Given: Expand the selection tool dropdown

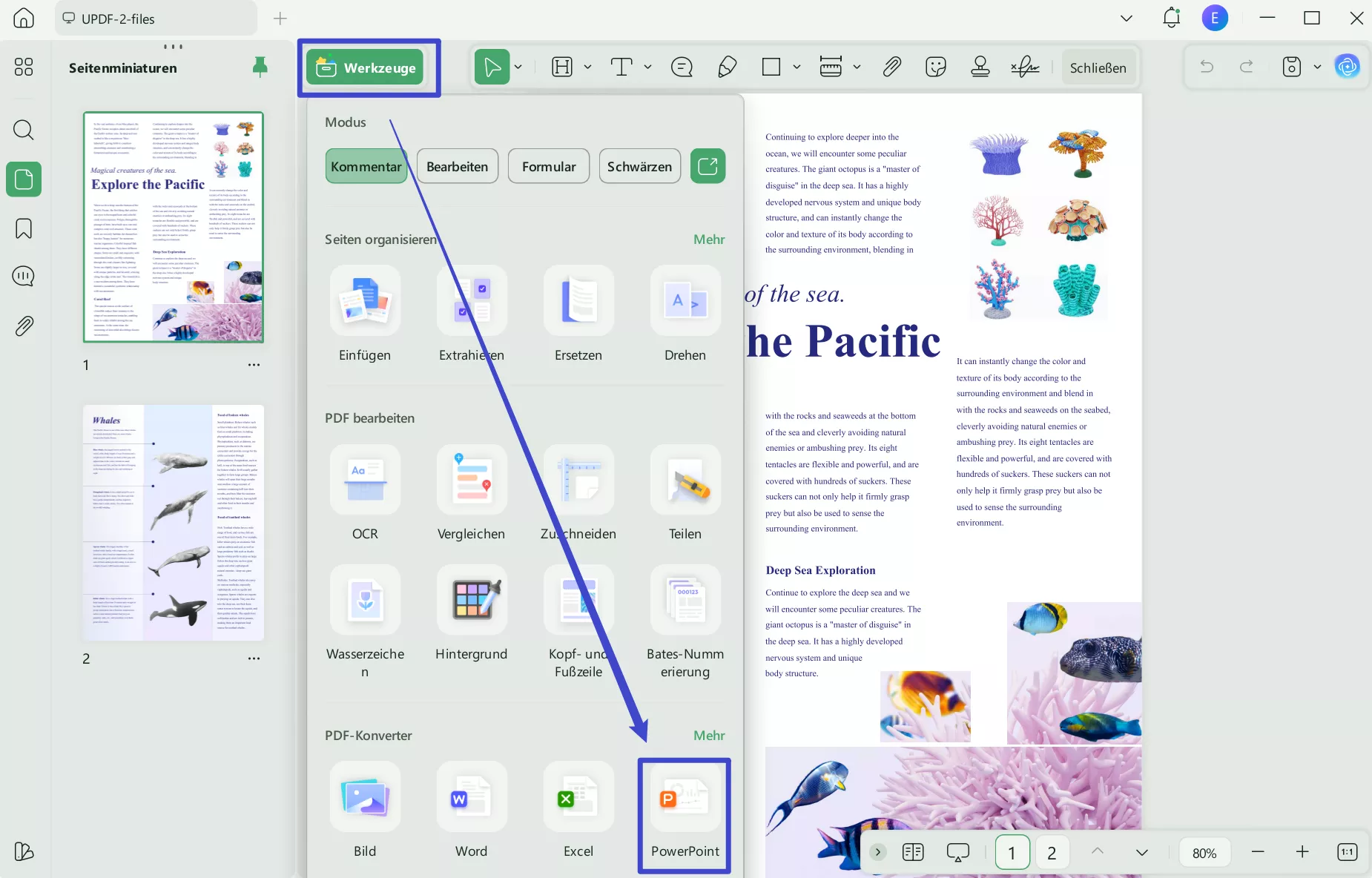Looking at the screenshot, I should 518,67.
